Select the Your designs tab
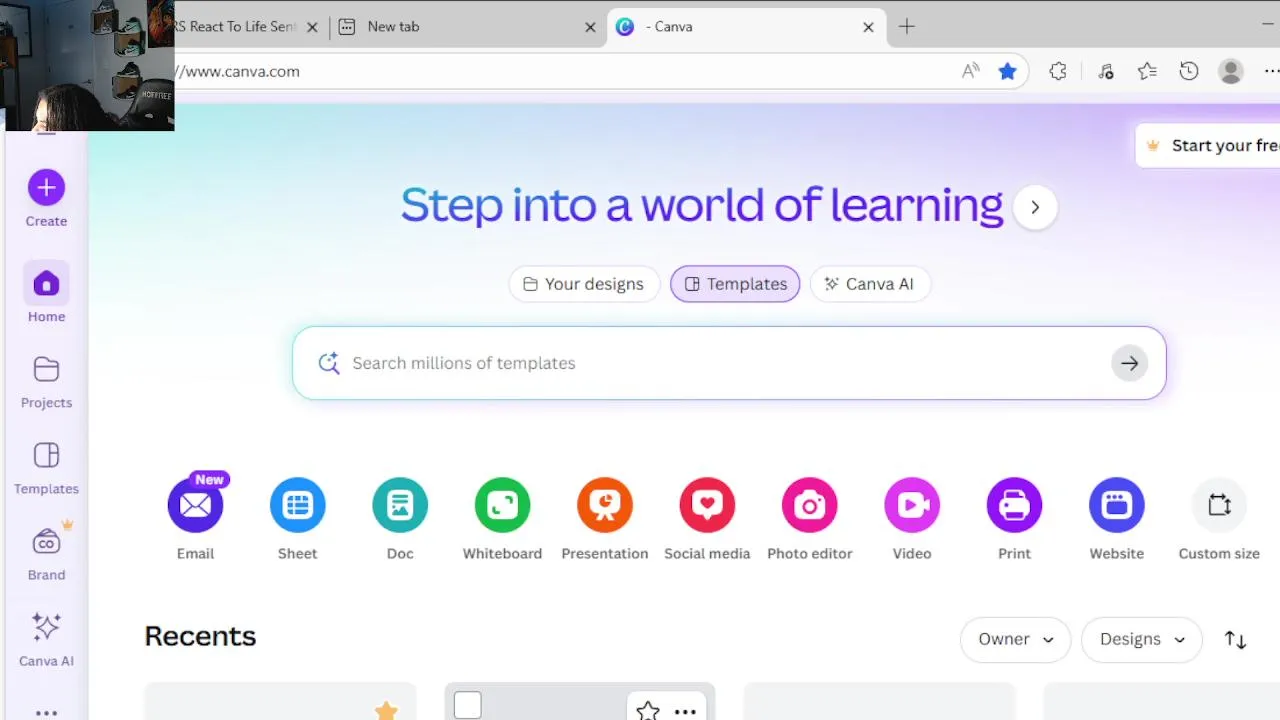 [584, 284]
